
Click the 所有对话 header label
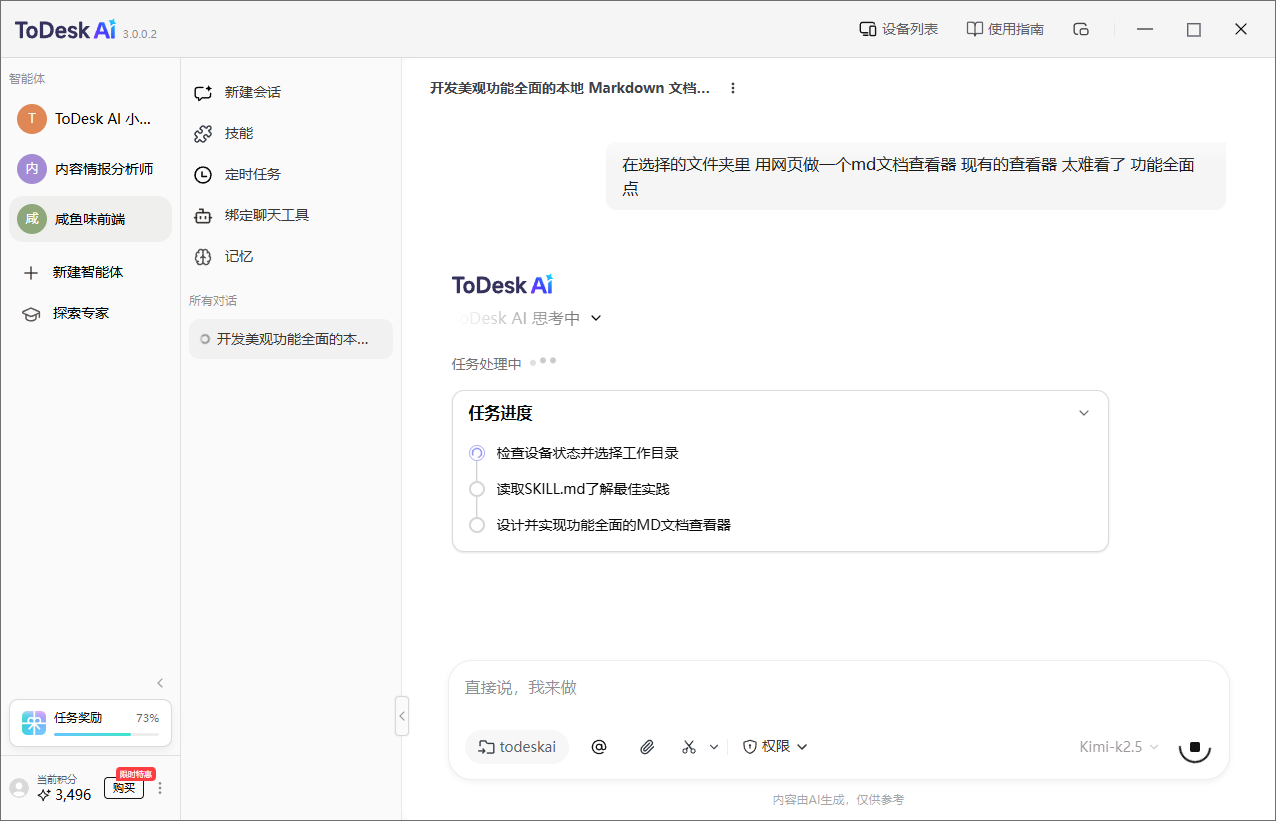click(x=213, y=300)
